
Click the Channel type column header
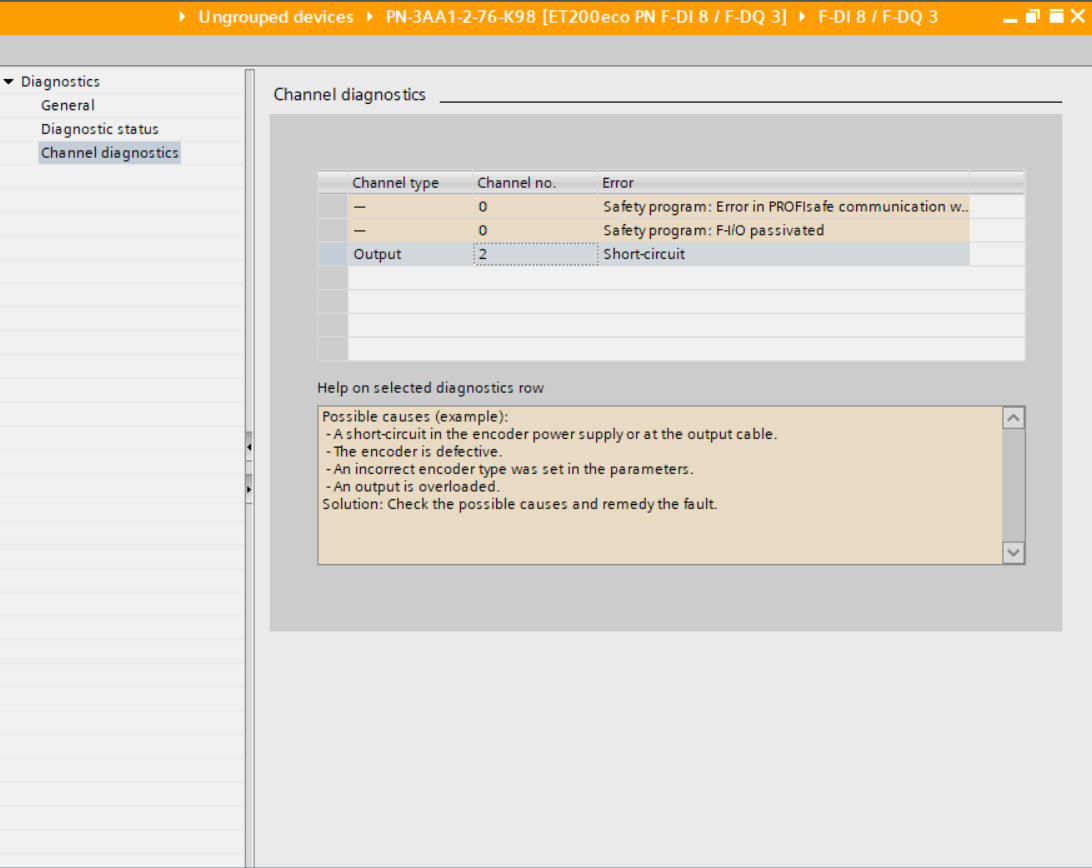click(x=410, y=183)
